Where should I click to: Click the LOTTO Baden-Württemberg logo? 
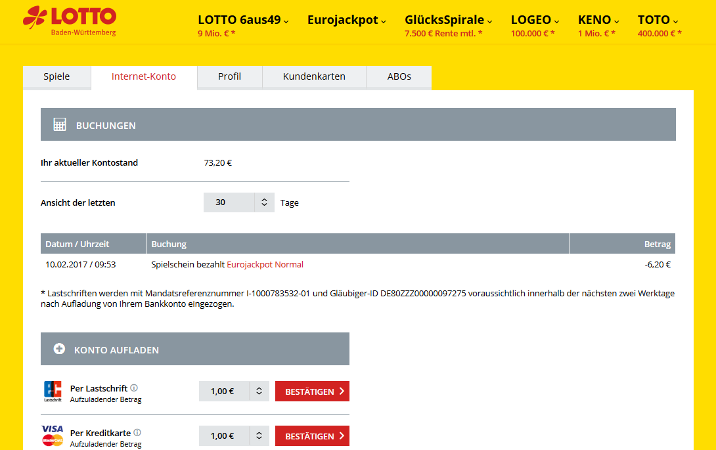point(69,21)
